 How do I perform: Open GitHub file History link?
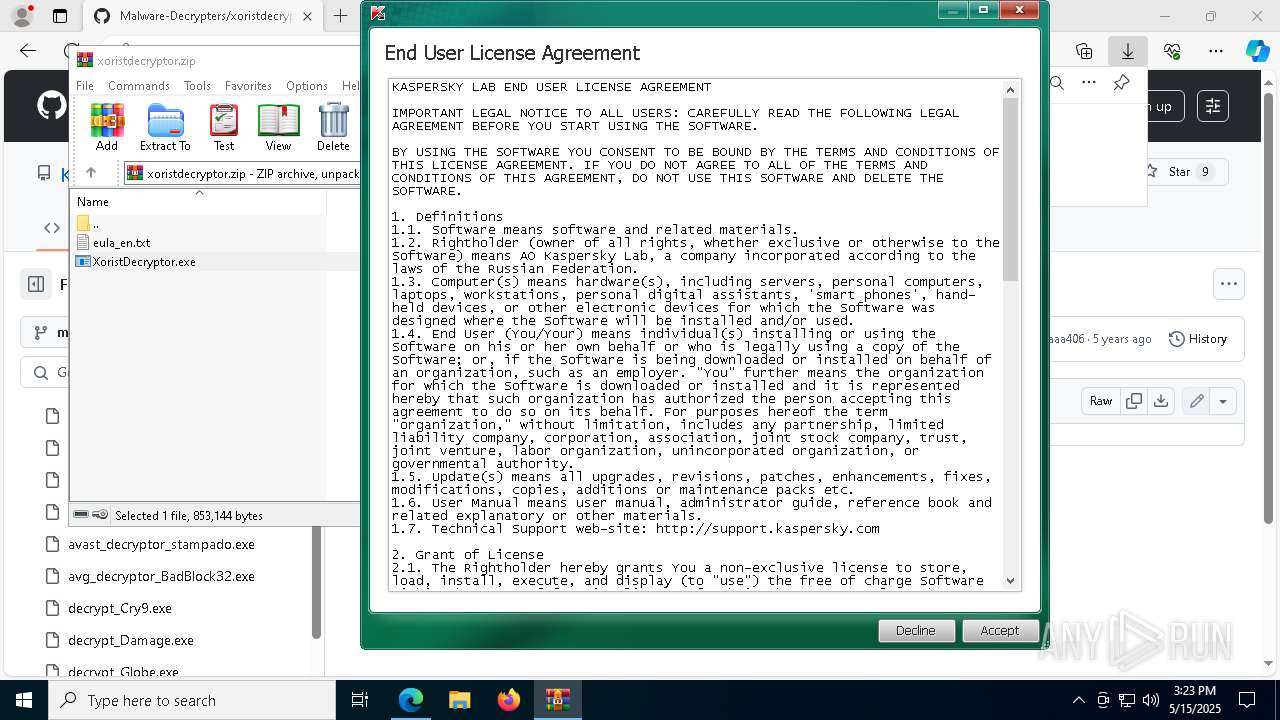click(1198, 339)
